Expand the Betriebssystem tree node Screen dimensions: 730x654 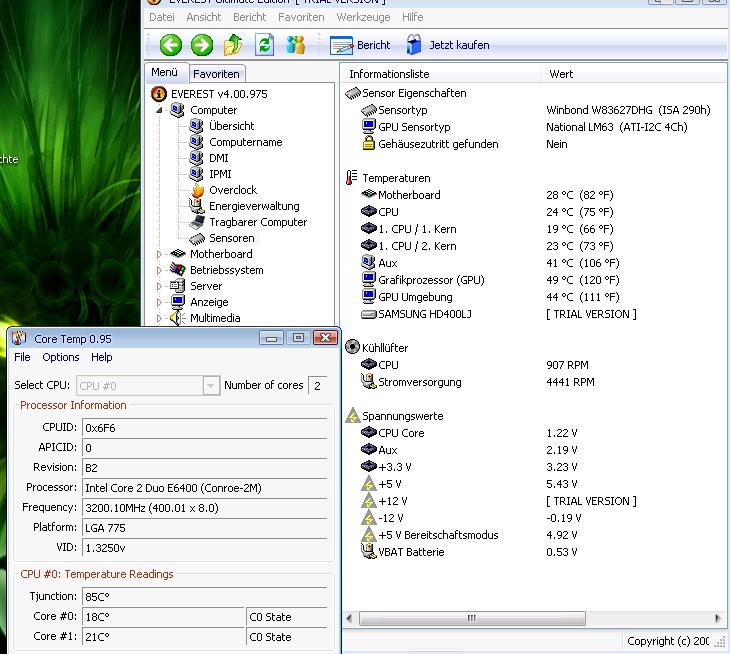click(x=159, y=270)
